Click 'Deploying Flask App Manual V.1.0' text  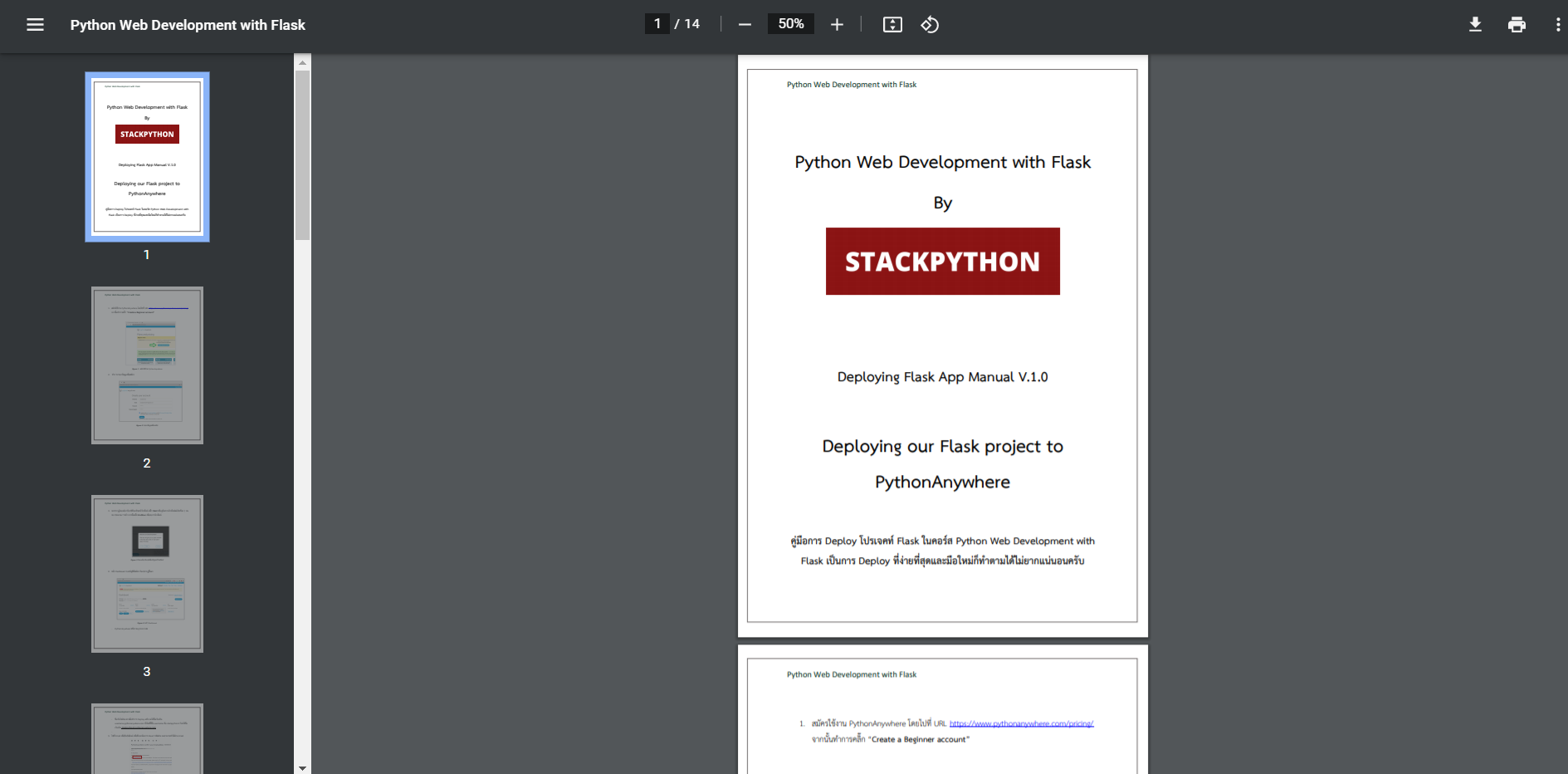tap(943, 377)
